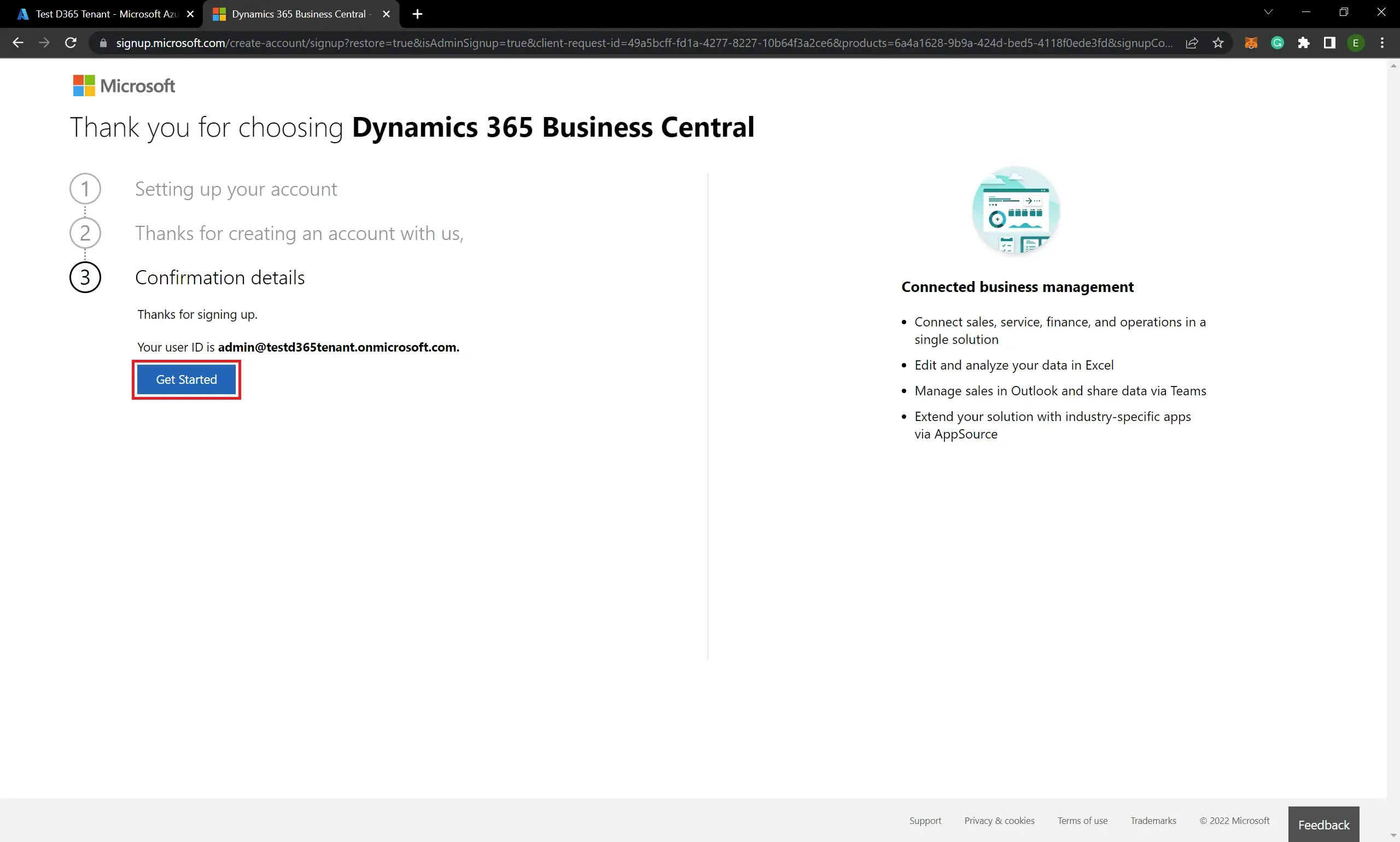Click the admin@testd365tenant.onmicrosoft.com user ID
The image size is (1400, 842).
click(338, 347)
